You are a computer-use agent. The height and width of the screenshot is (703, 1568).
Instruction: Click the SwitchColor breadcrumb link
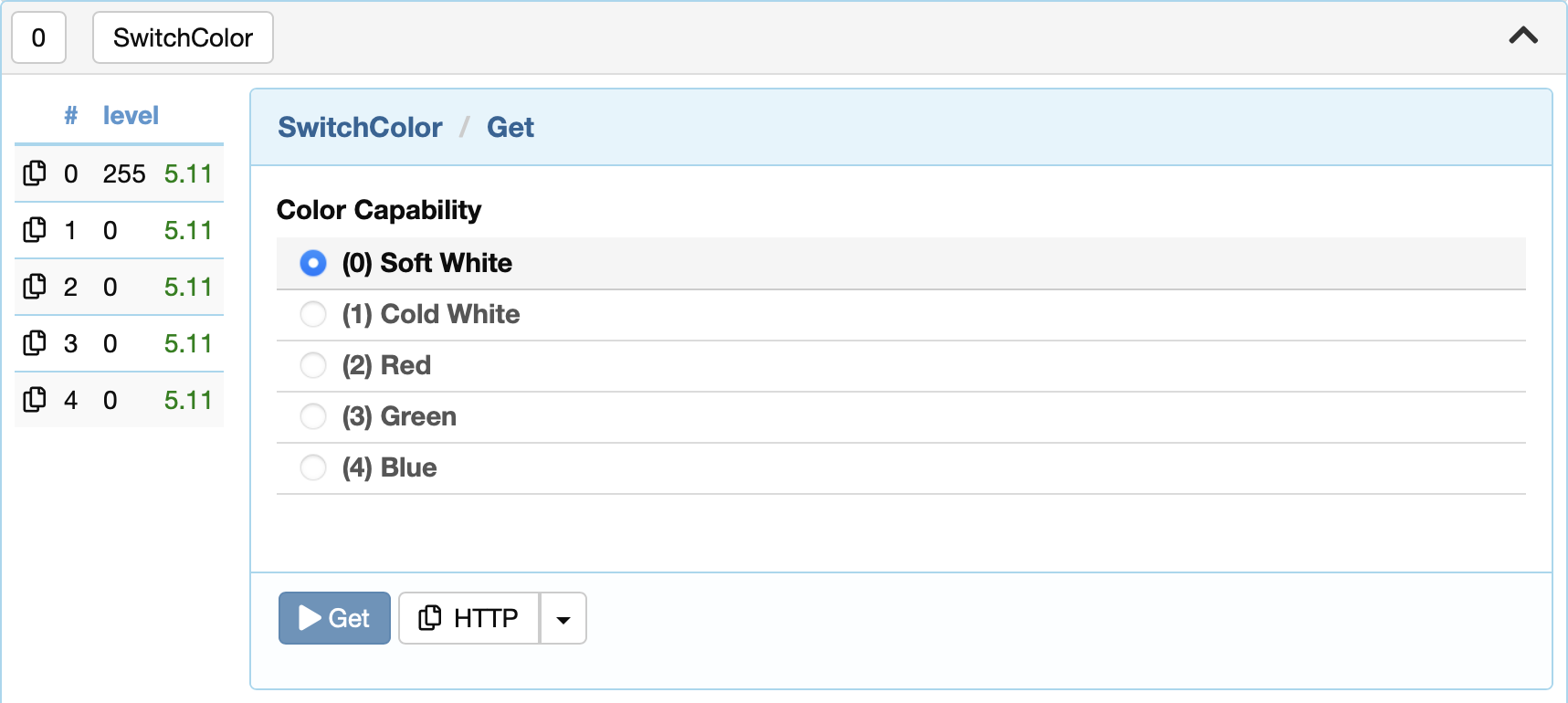[361, 127]
